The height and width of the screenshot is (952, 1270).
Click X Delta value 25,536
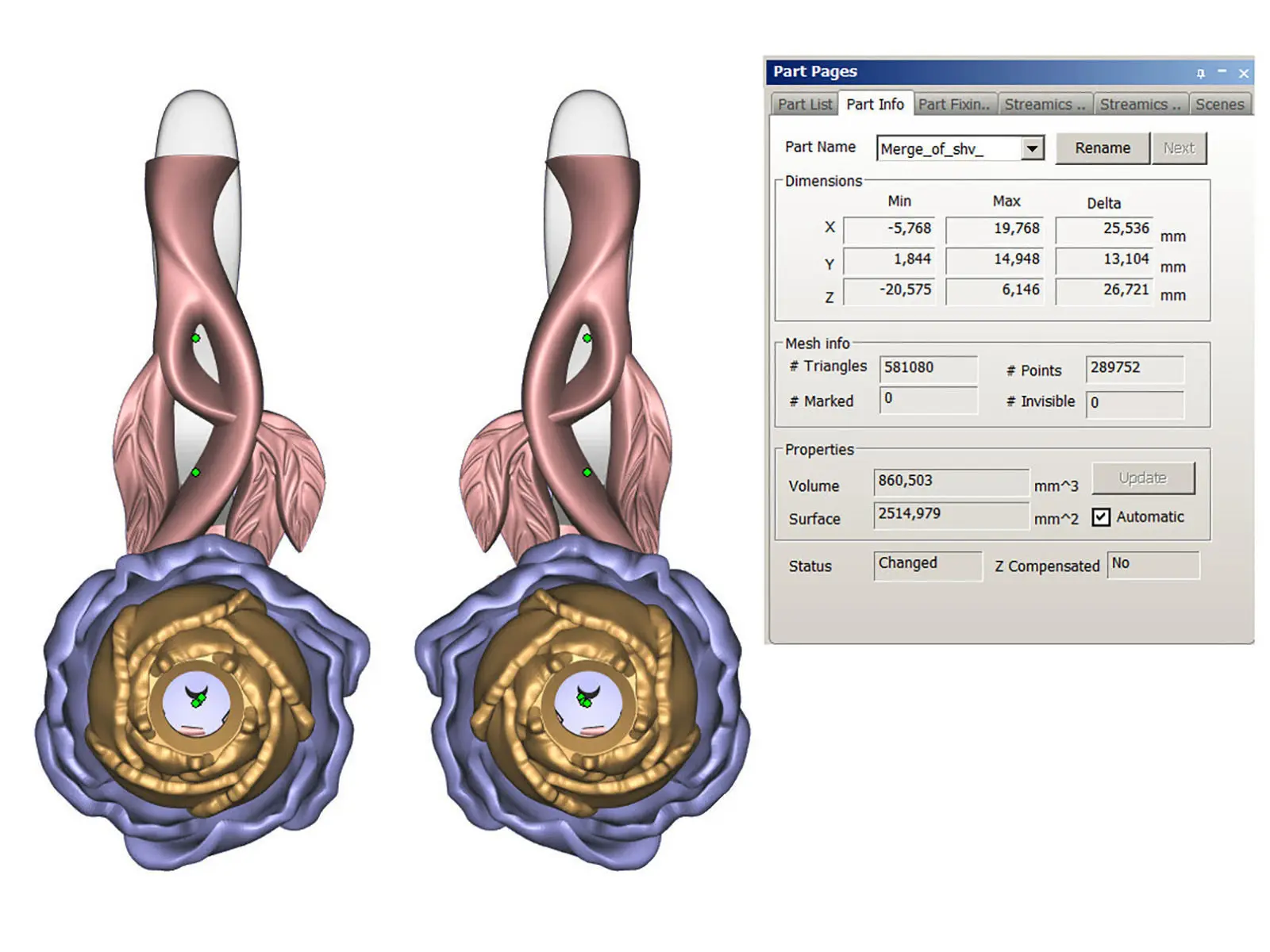tap(1104, 229)
